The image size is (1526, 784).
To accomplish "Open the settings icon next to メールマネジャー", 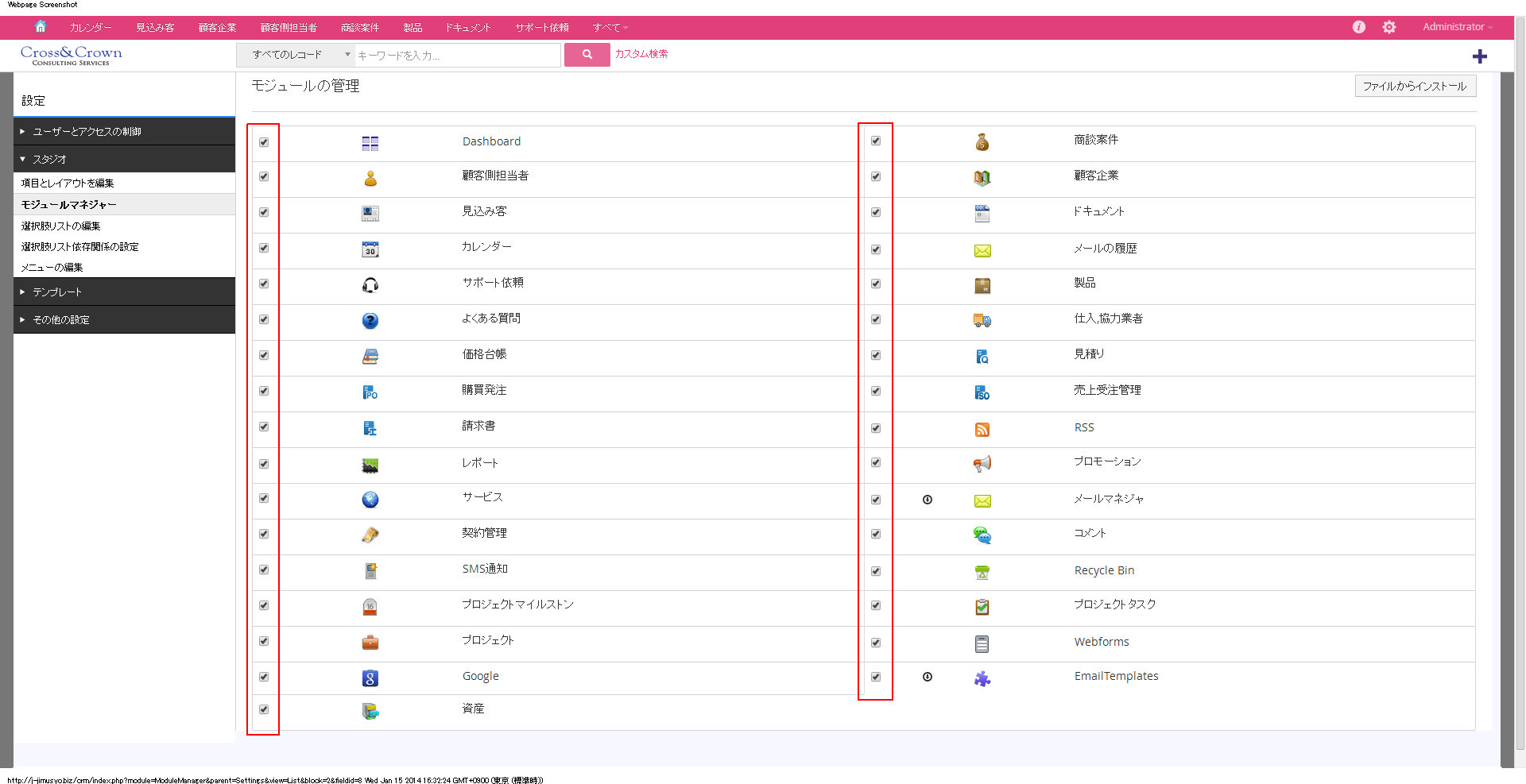I will coord(928,500).
